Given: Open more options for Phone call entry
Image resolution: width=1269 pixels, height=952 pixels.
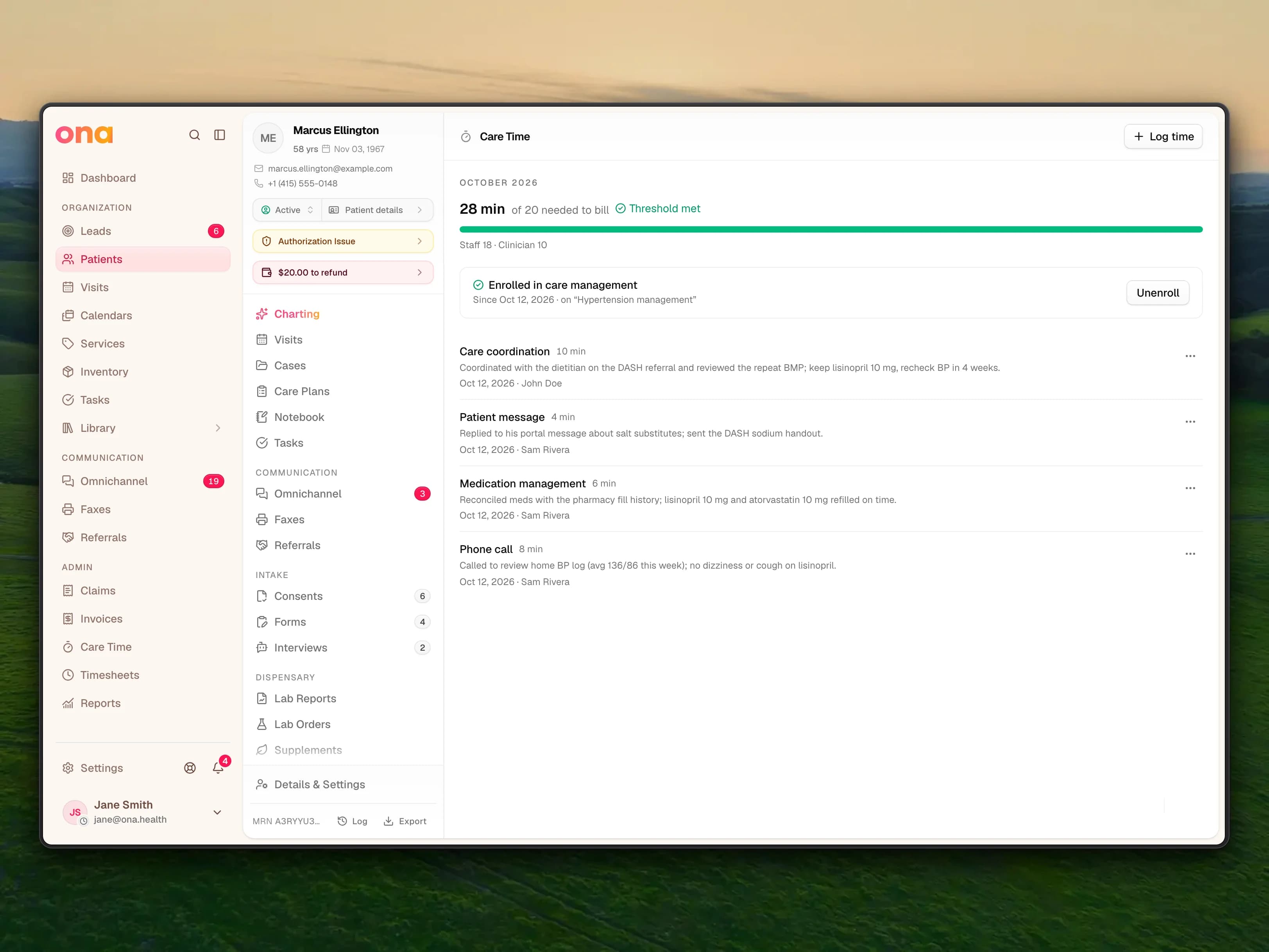Looking at the screenshot, I should (1190, 554).
